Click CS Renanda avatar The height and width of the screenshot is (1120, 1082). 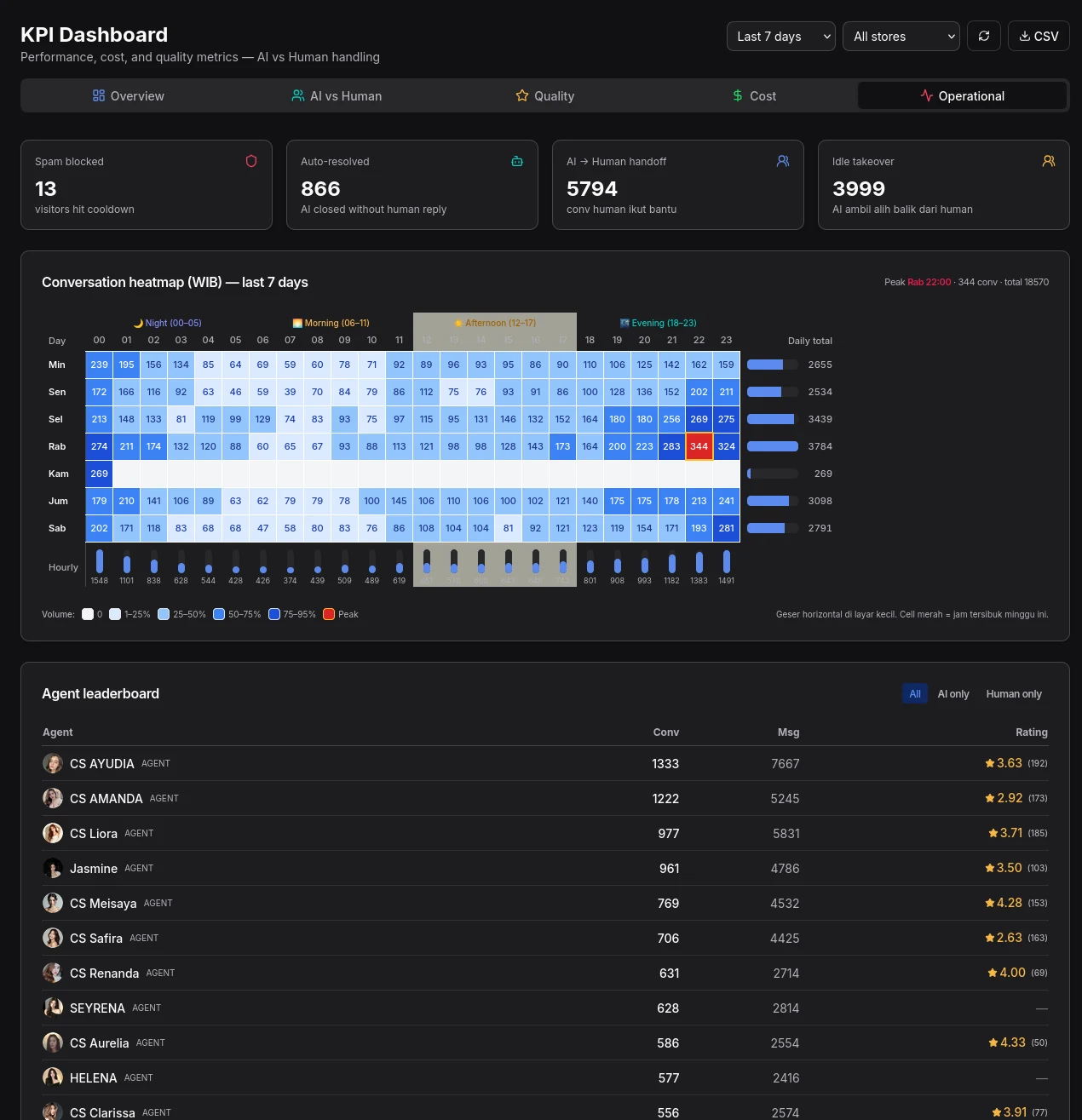point(53,973)
